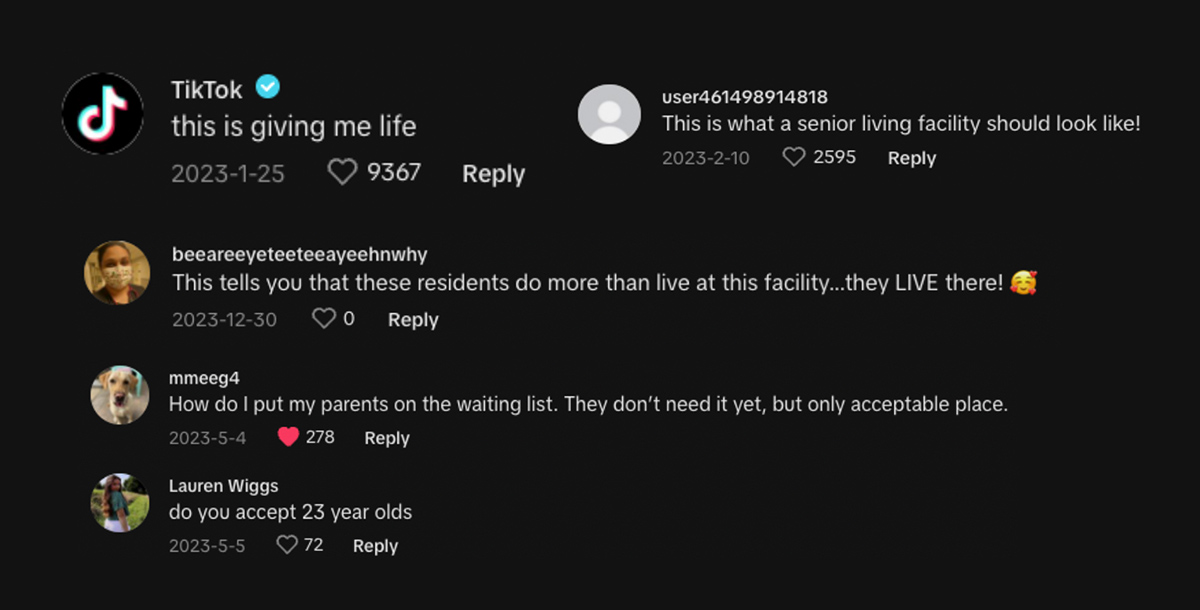
Task: Reply to Lauren Wiggs' comment
Action: 375,546
